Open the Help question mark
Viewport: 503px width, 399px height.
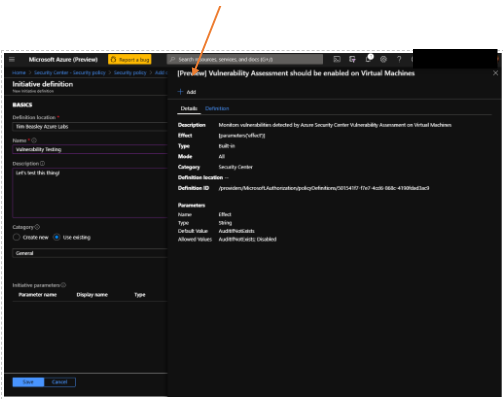coord(399,60)
